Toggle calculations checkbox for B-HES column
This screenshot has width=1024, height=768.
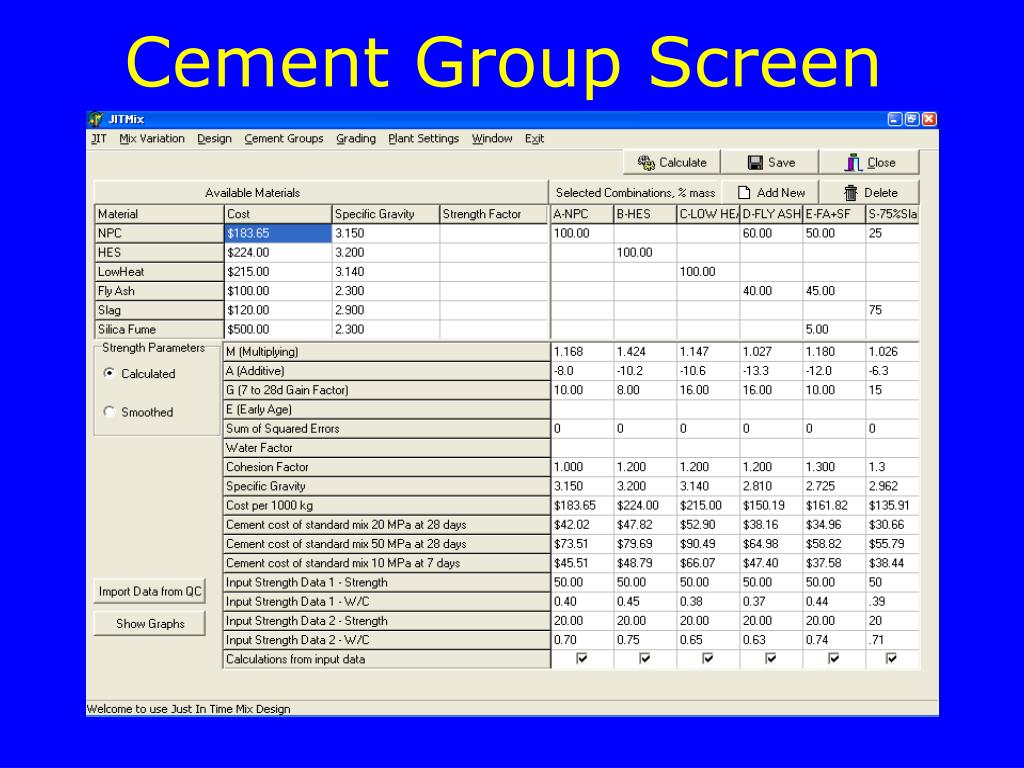(x=645, y=659)
